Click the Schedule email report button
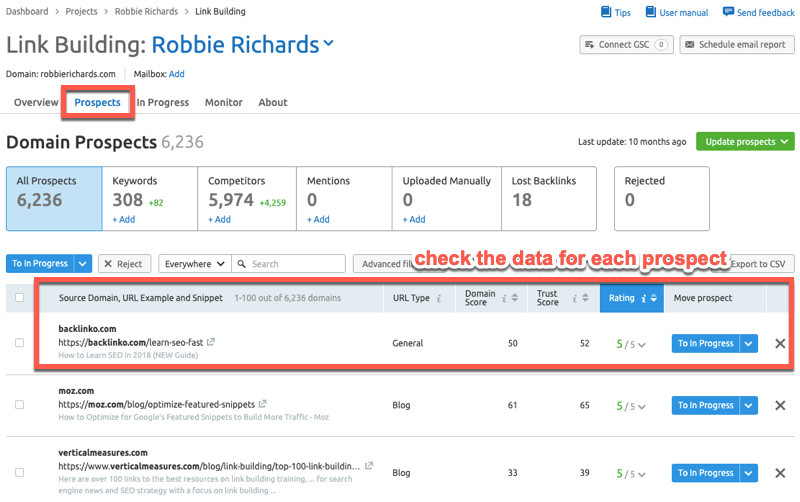 736,45
